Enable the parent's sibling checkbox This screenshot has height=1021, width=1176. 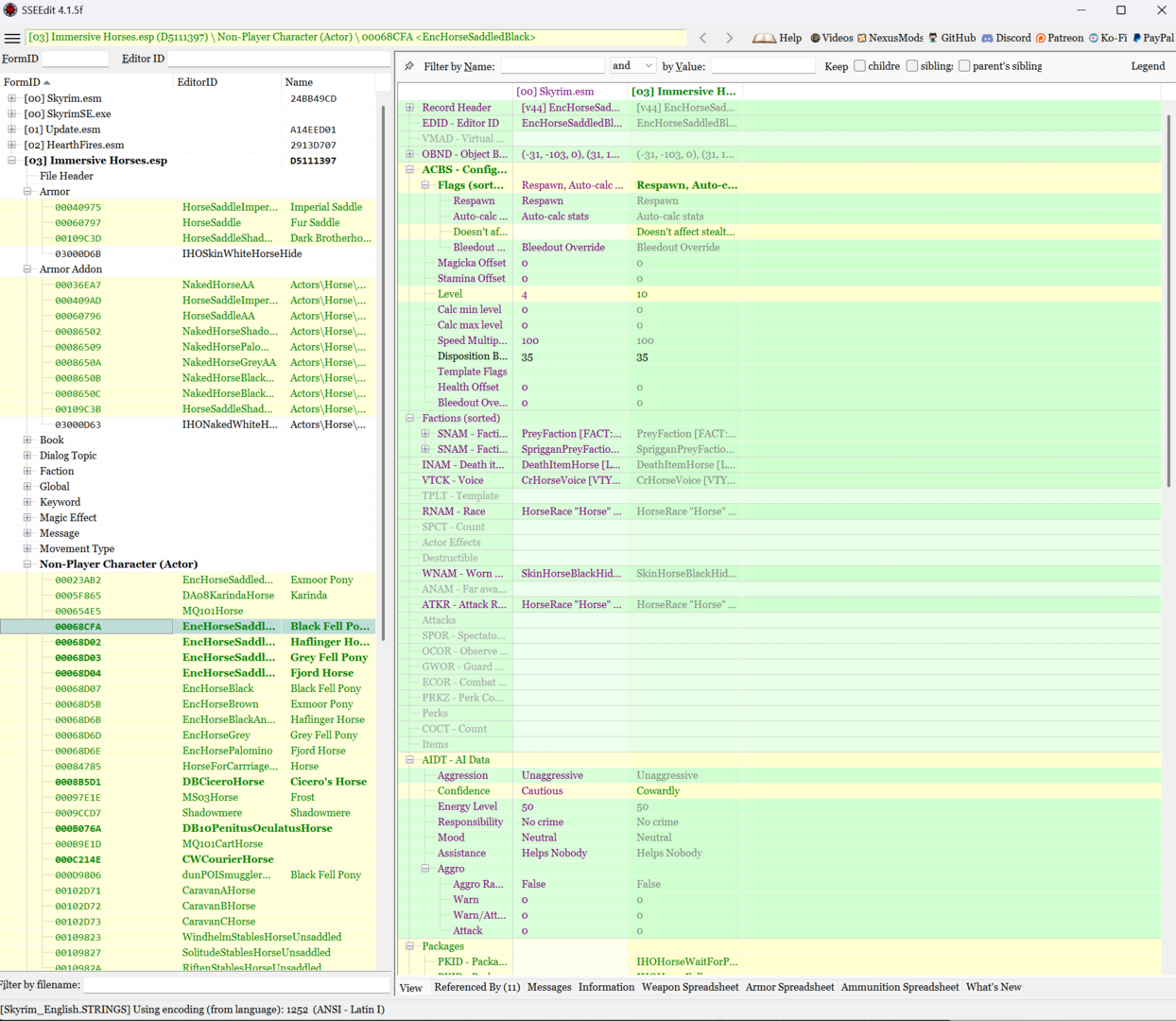pyautogui.click(x=964, y=66)
